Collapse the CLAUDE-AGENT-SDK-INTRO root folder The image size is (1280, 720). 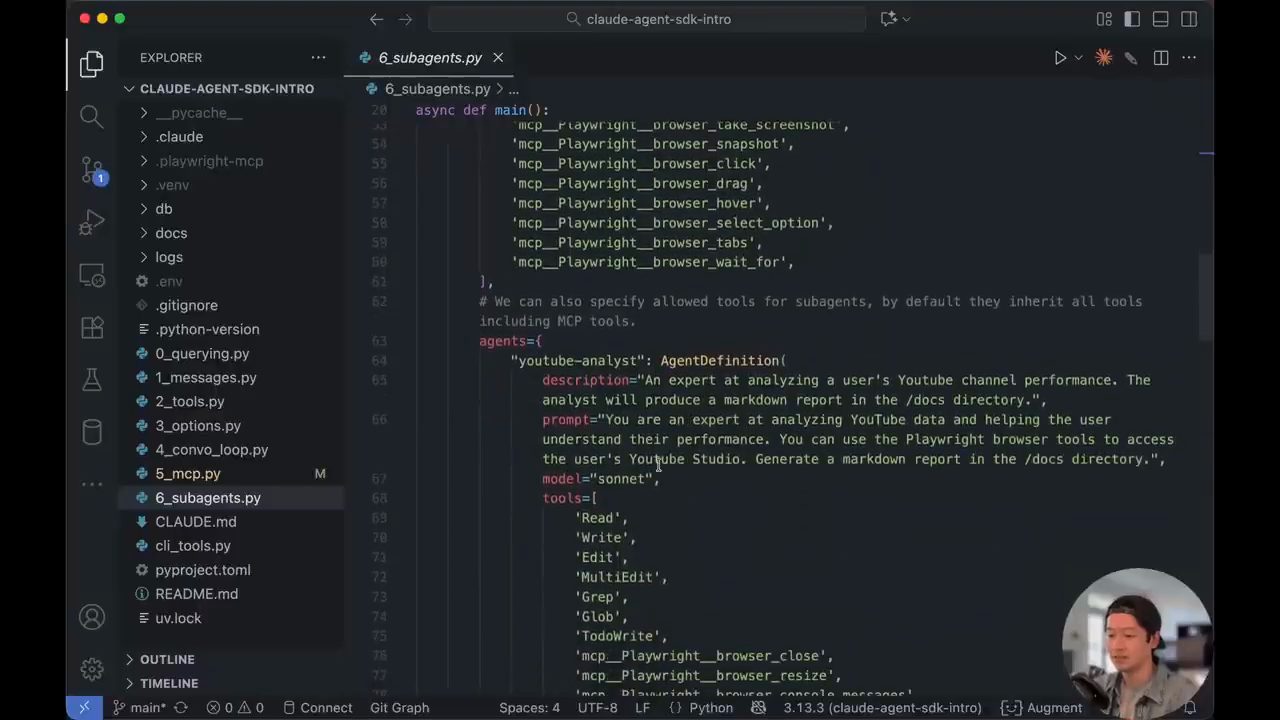pos(227,89)
